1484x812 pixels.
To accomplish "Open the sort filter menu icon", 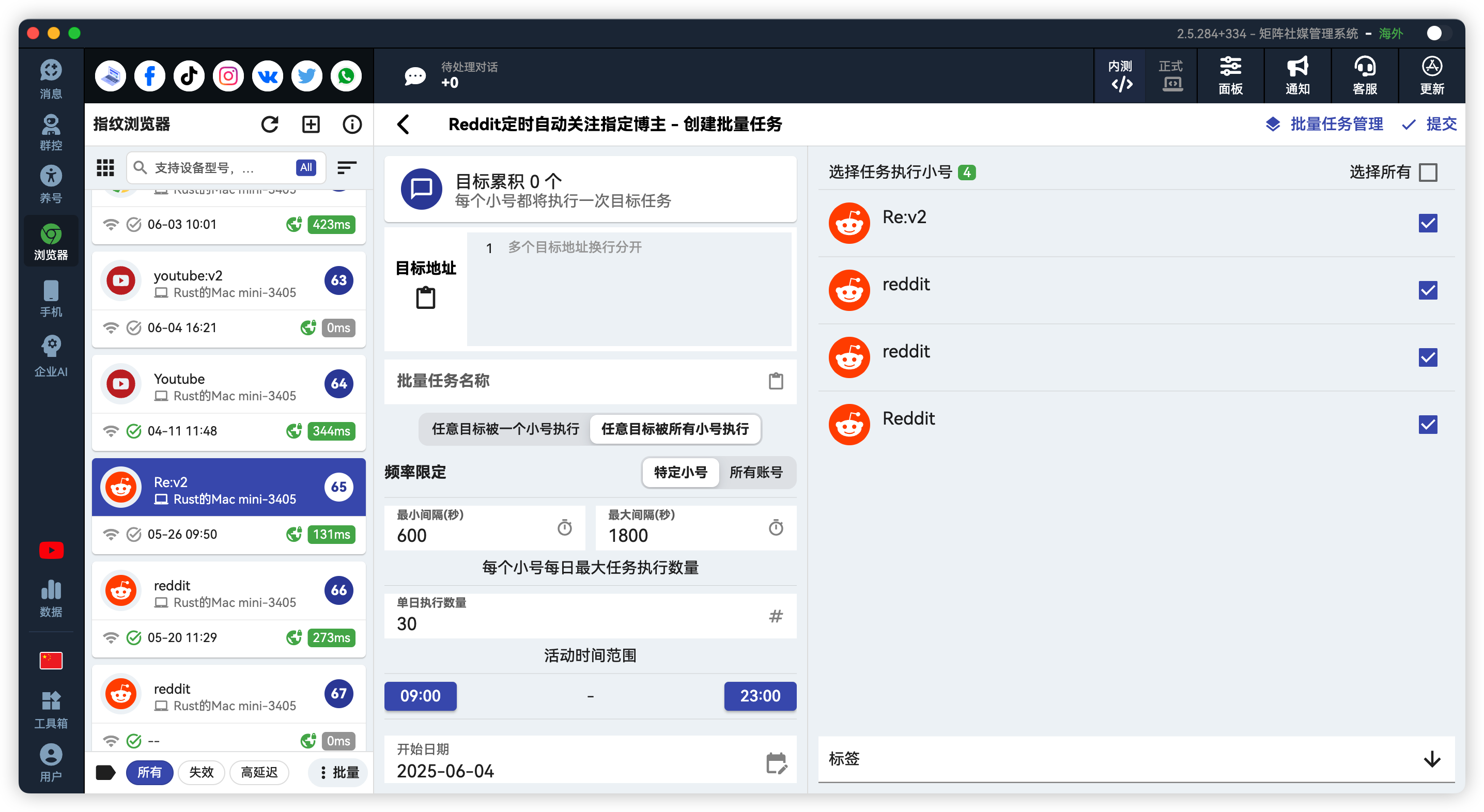I will [x=347, y=167].
